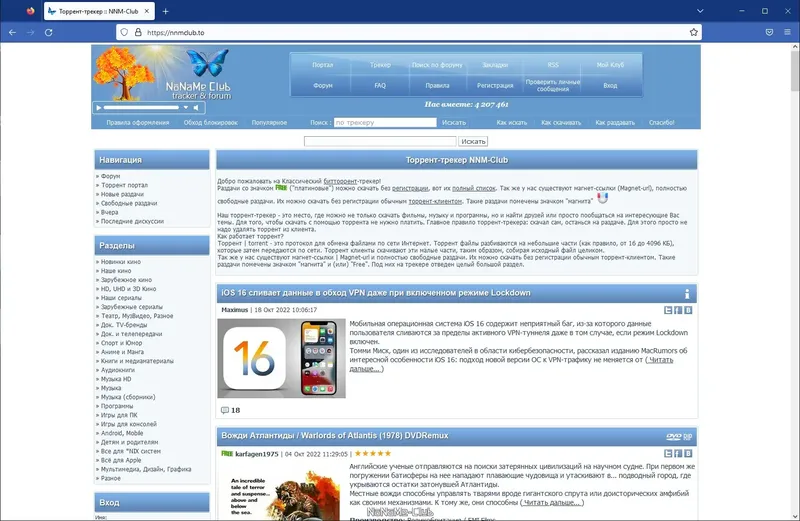Open the Трекер menu item

coord(380,65)
